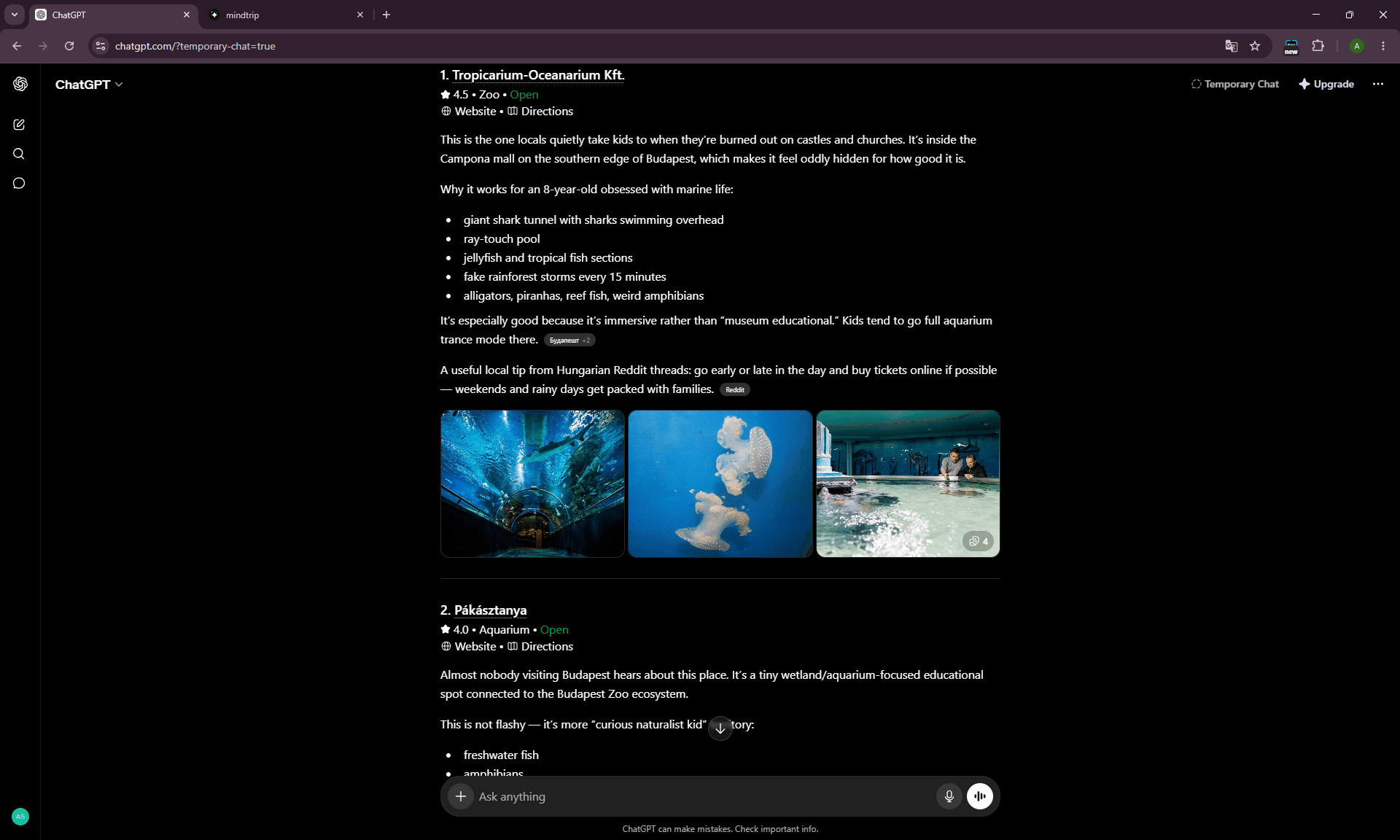Click the Ask anything input field
The height and width of the screenshot is (840, 1400).
(704, 796)
